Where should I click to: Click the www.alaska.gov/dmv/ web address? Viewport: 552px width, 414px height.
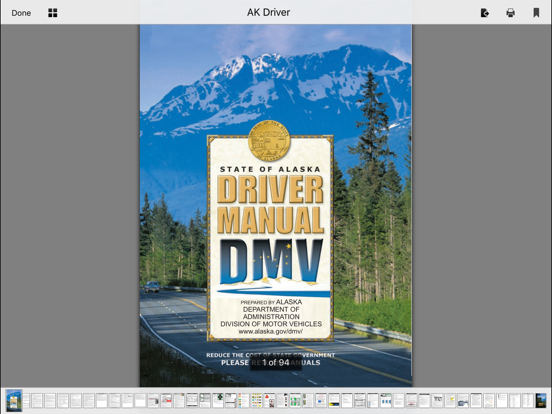tap(271, 332)
